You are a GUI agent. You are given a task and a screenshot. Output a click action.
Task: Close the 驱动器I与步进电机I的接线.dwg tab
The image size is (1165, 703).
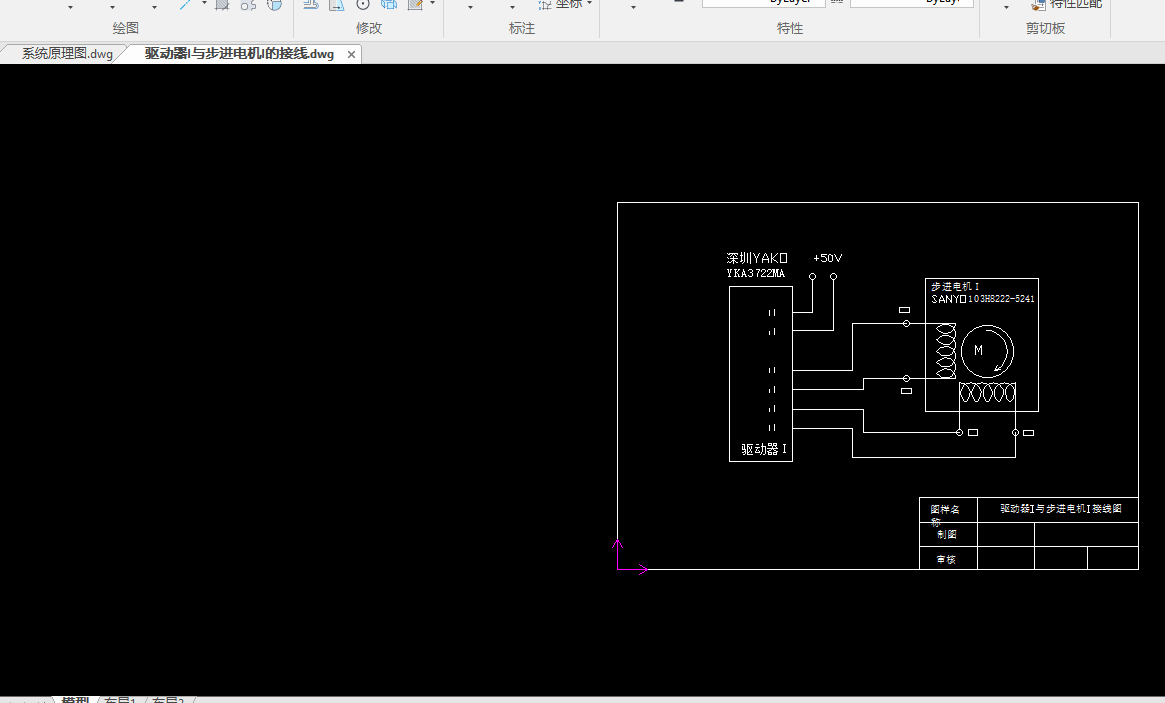(351, 54)
